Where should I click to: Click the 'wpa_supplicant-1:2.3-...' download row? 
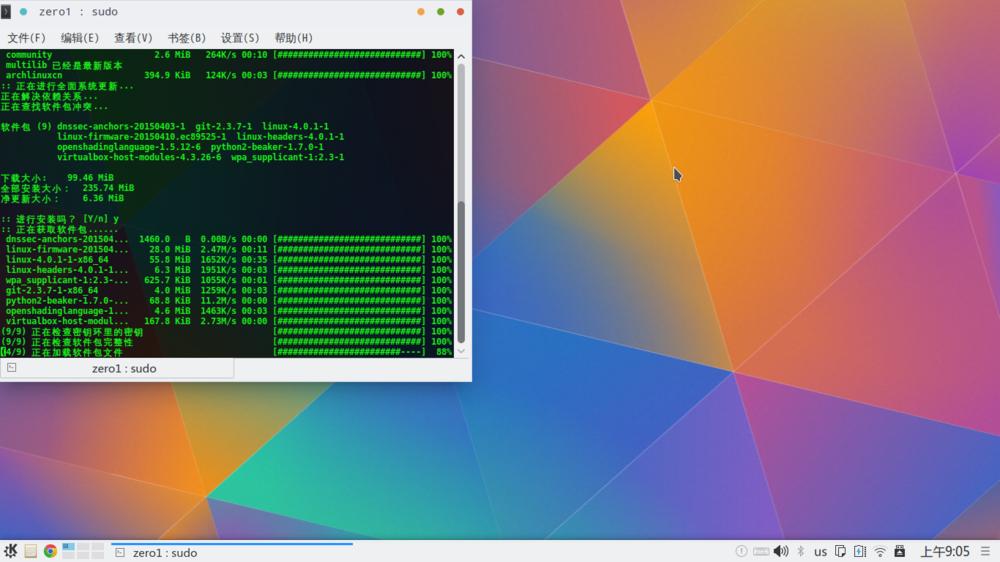pyautogui.click(x=226, y=280)
